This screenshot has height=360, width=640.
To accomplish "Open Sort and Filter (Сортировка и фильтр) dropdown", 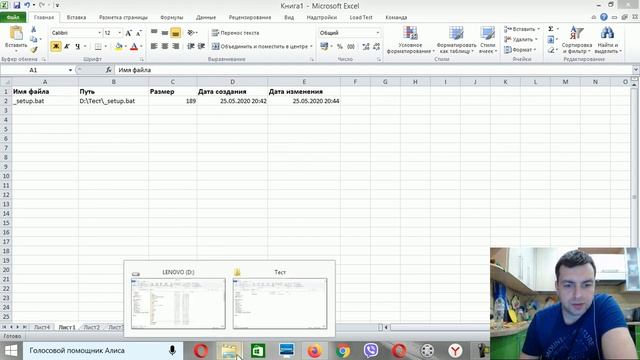I will [x=577, y=40].
